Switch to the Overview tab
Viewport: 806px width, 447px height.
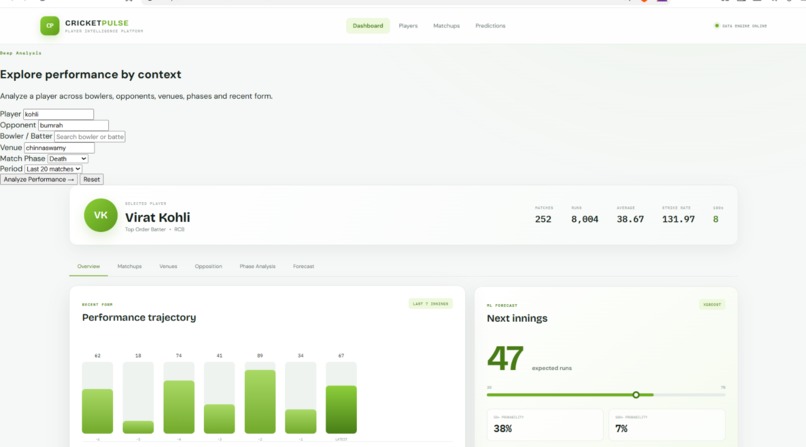coord(88,266)
